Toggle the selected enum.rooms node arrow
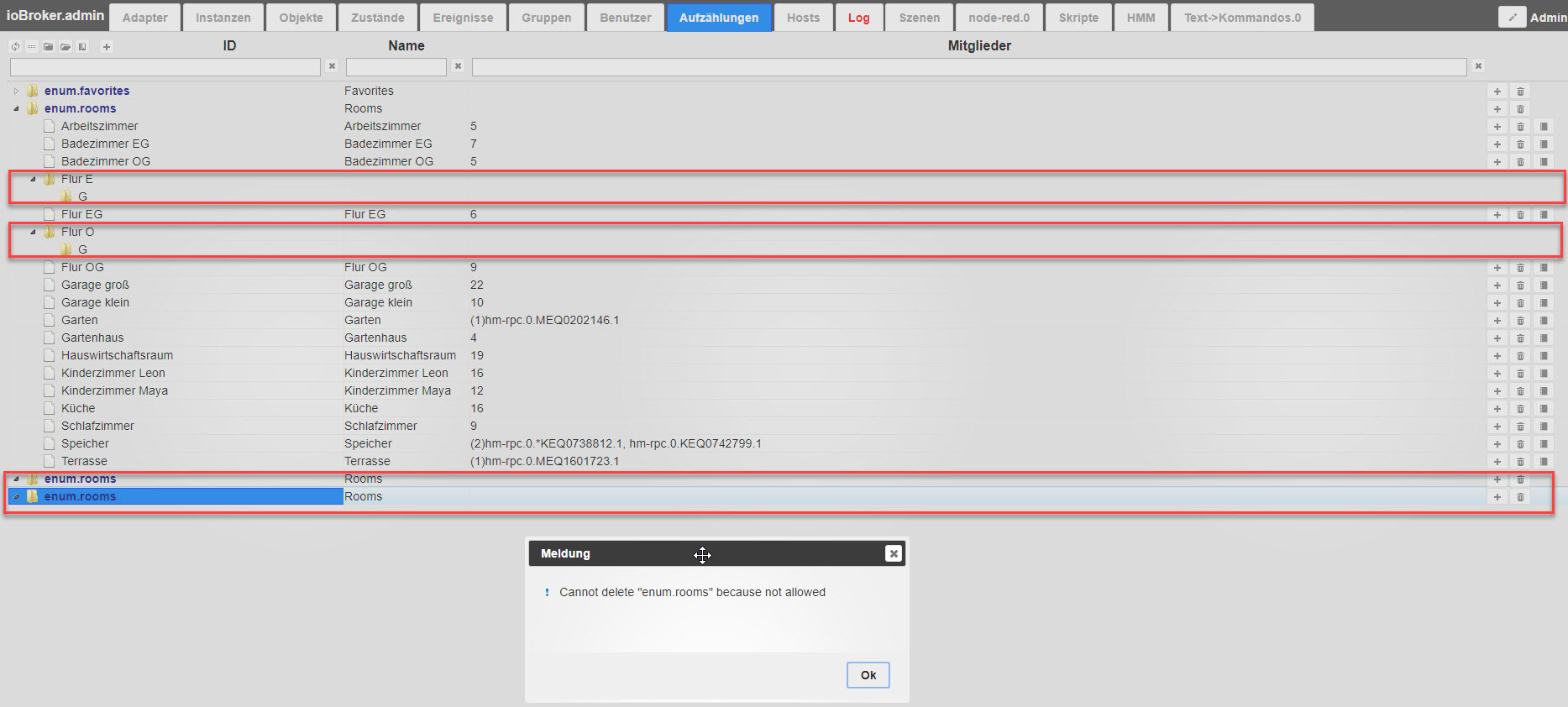Viewport: 1568px width, 707px height. click(x=16, y=496)
